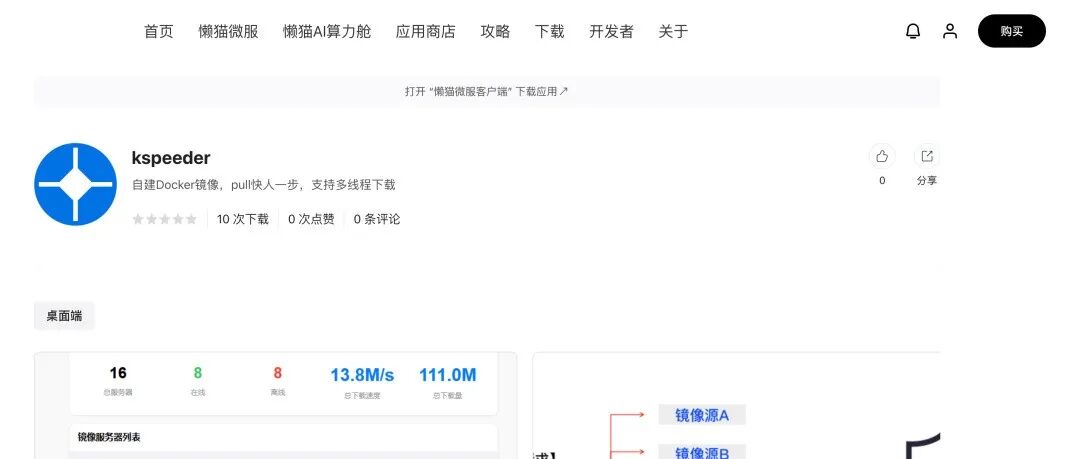Select the 桌面端 tab
The image size is (1080, 459).
pyautogui.click(x=64, y=316)
